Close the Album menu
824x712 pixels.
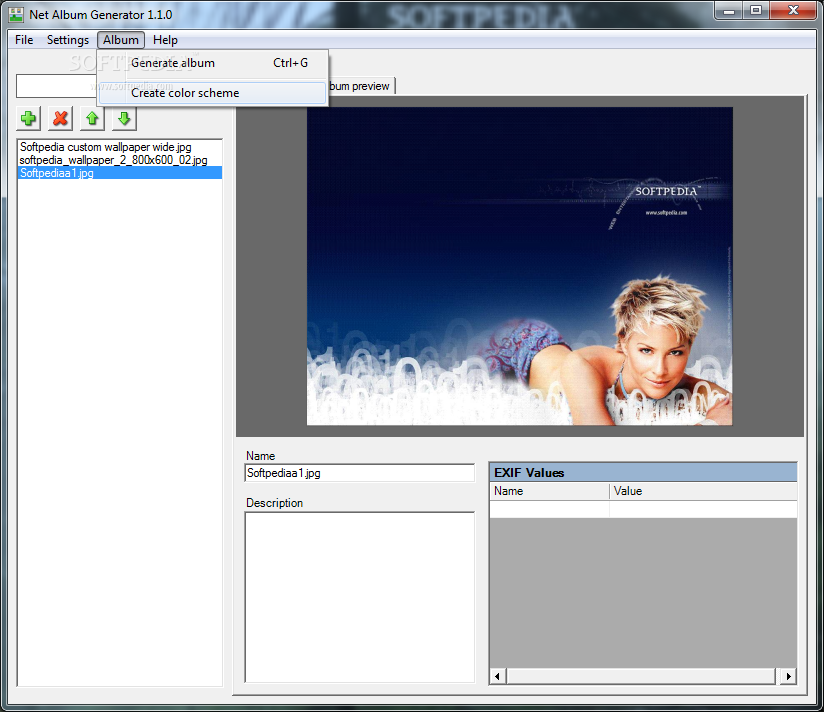(x=121, y=40)
